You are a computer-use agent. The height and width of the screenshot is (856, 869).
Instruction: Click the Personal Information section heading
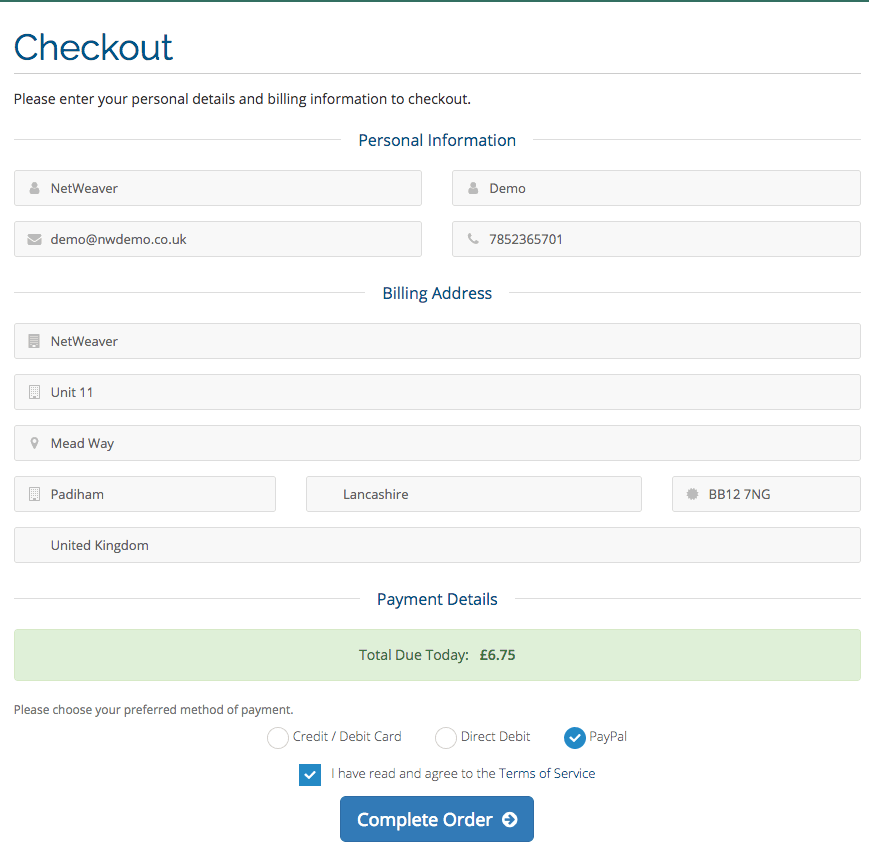click(x=437, y=140)
